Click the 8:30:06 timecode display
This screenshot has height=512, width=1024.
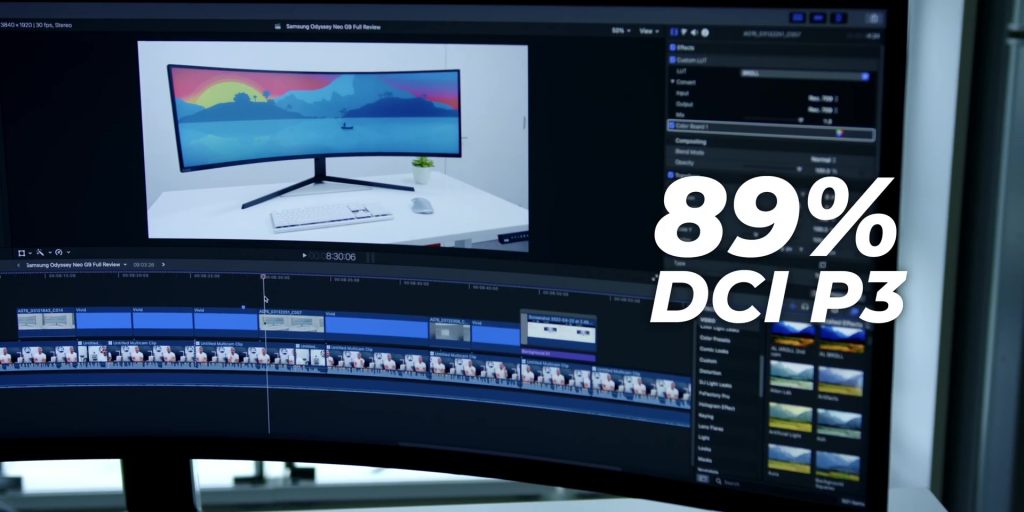point(340,257)
